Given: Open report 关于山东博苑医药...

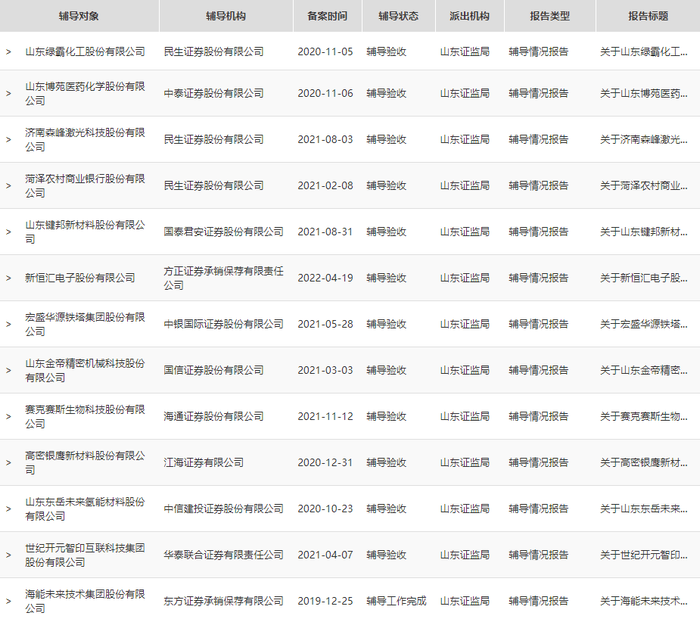Looking at the screenshot, I should 644,94.
